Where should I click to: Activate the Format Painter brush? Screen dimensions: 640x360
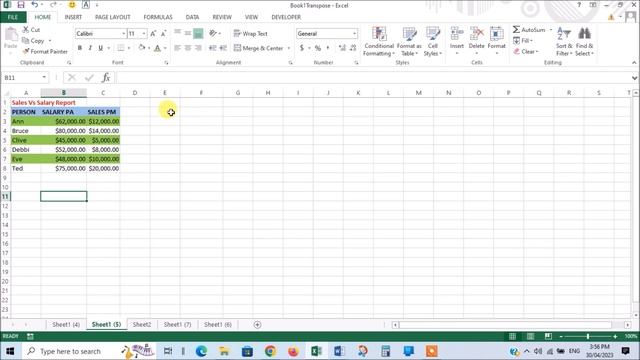click(45, 51)
